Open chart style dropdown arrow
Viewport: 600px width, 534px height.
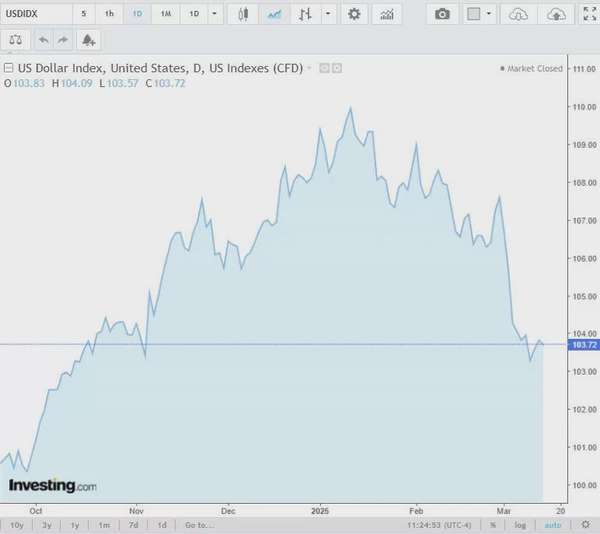coord(328,14)
